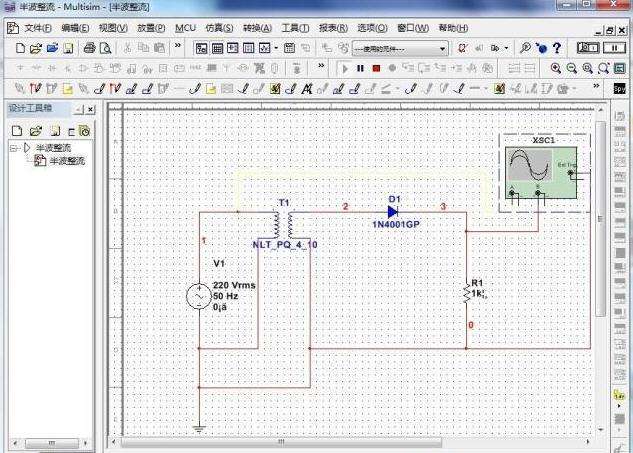Pause the simulation
Screen dimensions: 633x453
(360, 68)
